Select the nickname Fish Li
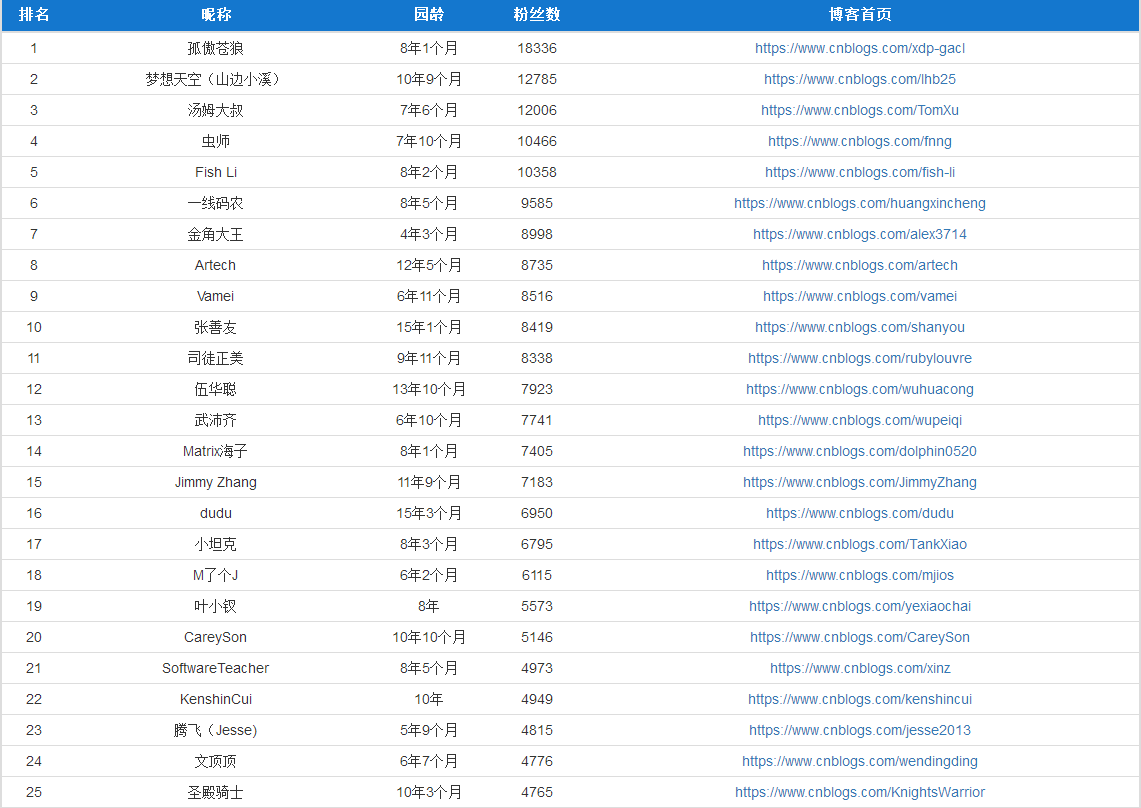 click(215, 173)
